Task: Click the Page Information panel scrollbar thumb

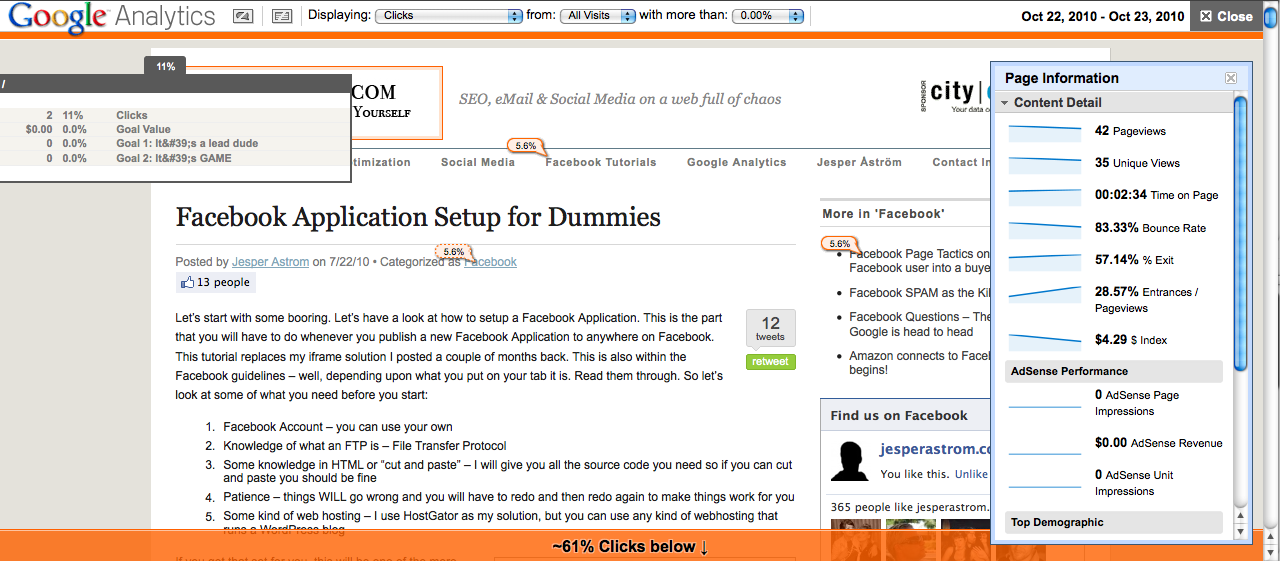Action: pyautogui.click(x=1241, y=232)
